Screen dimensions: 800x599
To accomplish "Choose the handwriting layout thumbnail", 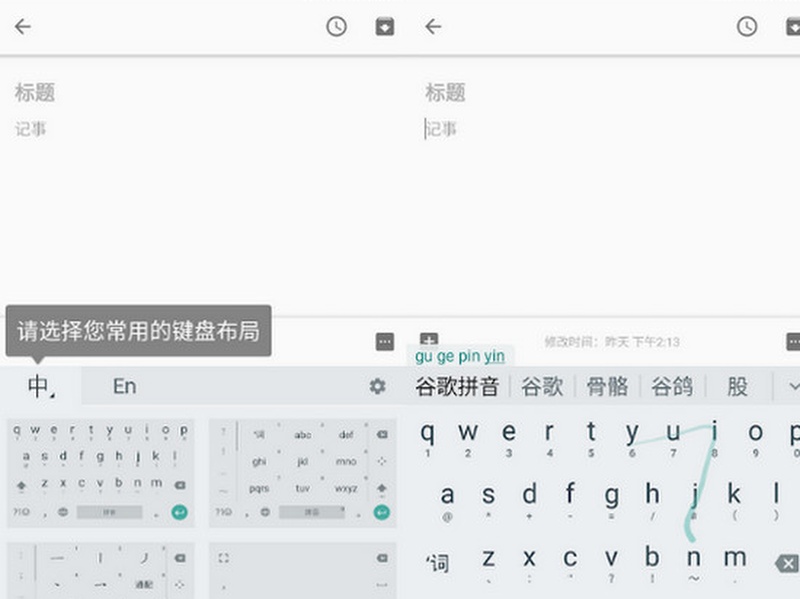I will click(x=303, y=570).
